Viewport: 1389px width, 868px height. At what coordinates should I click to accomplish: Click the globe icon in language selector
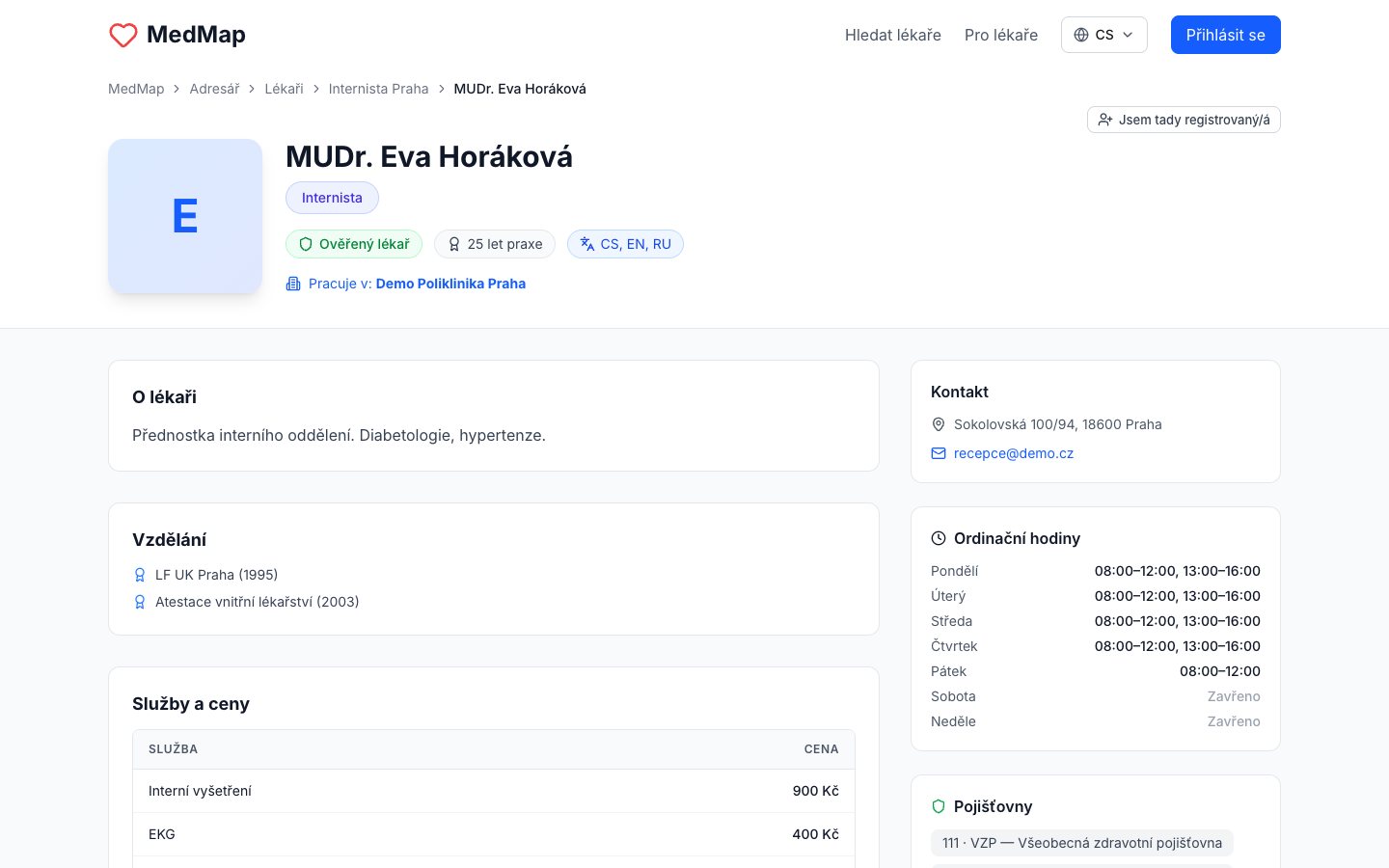point(1081,35)
